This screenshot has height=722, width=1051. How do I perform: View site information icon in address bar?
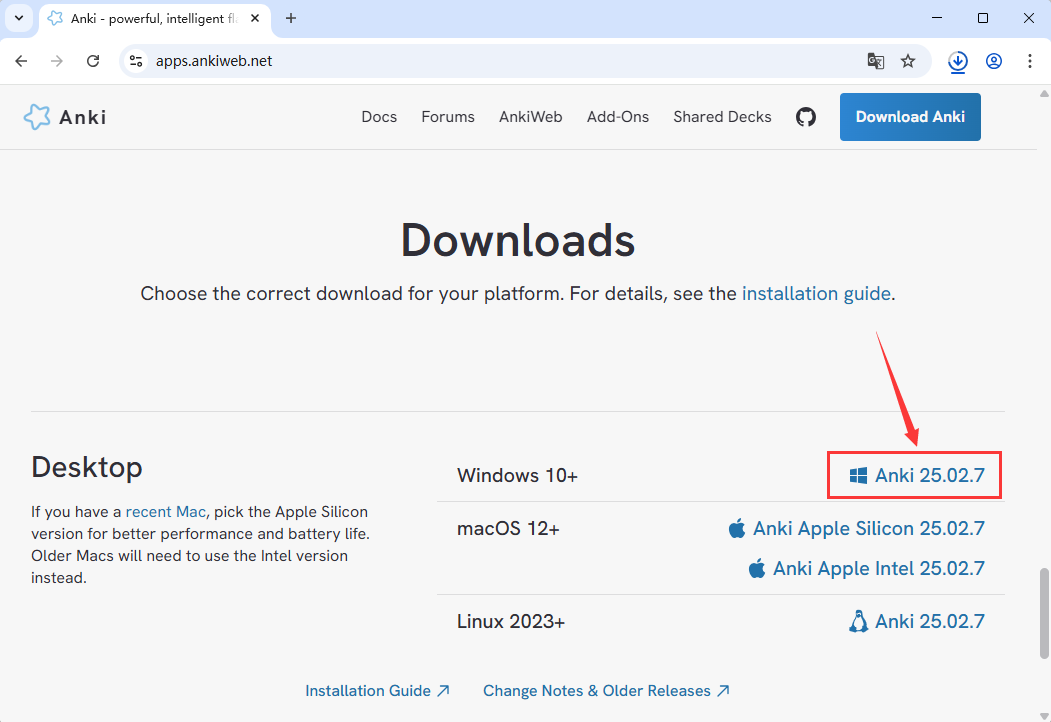136,61
